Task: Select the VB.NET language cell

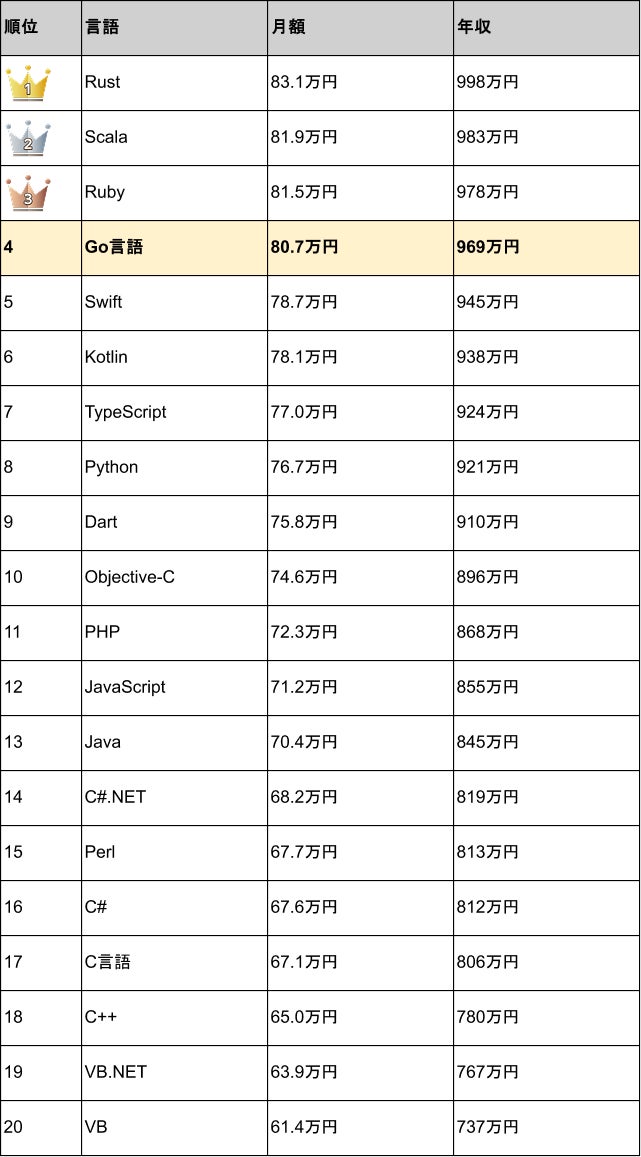Action: pyautogui.click(x=116, y=1073)
